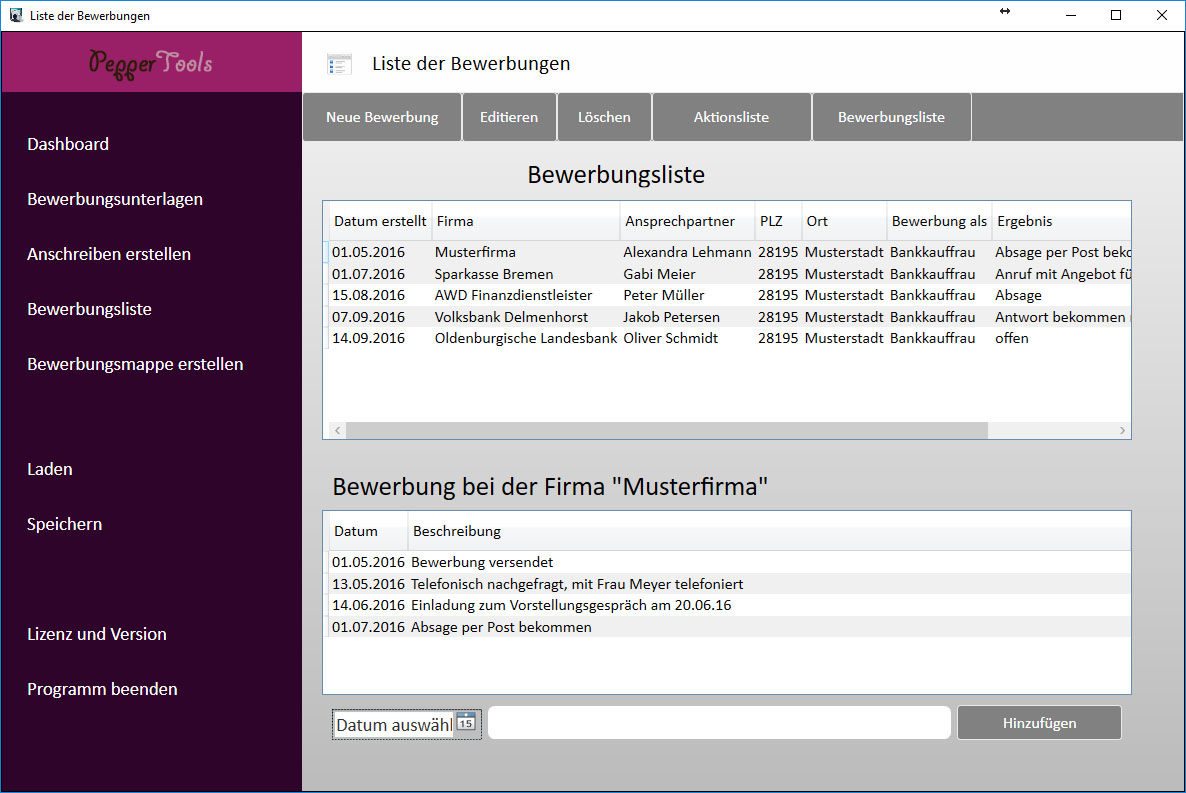Click the Hinzufügen button

[1039, 723]
